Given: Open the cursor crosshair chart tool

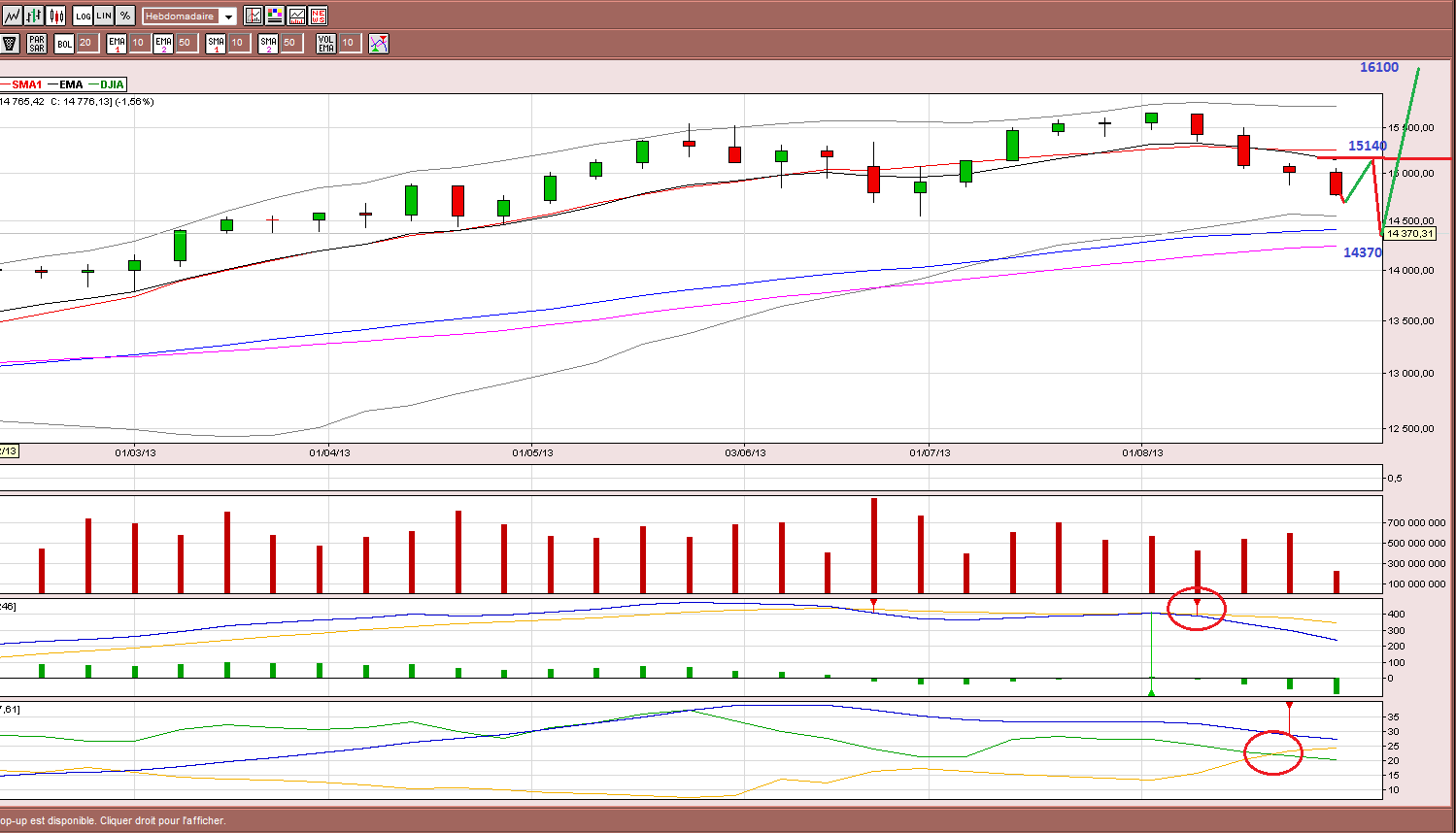Looking at the screenshot, I should tap(254, 16).
